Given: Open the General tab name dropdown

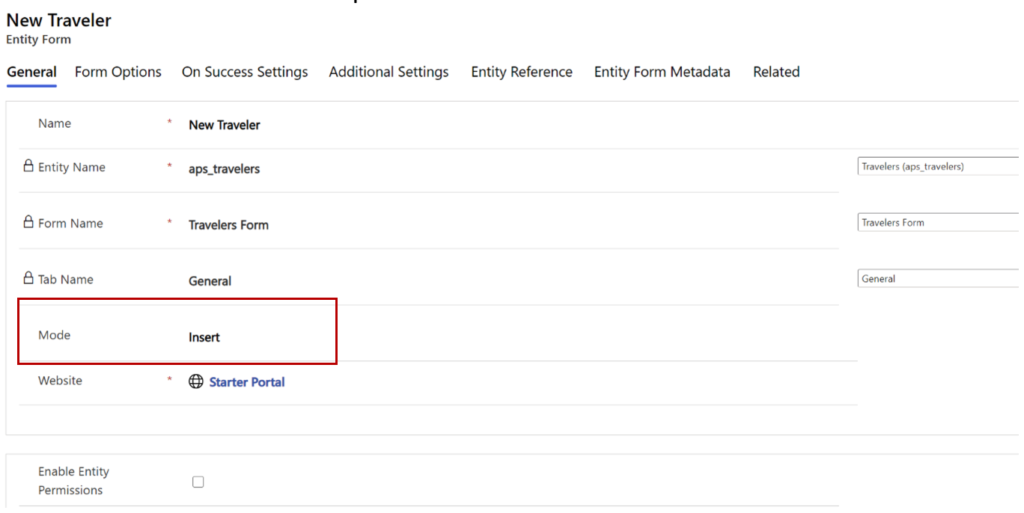Looking at the screenshot, I should click(x=940, y=279).
